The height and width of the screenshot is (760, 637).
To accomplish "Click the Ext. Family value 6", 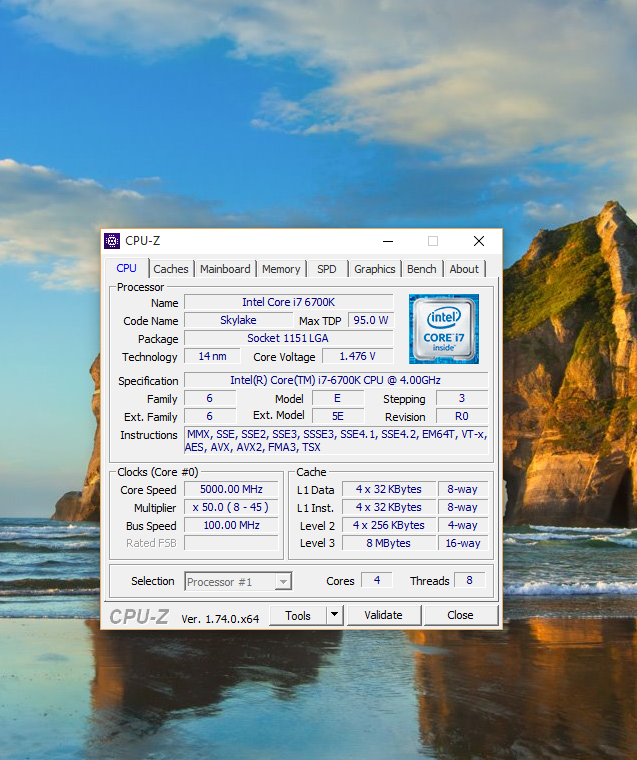I will pos(210,416).
